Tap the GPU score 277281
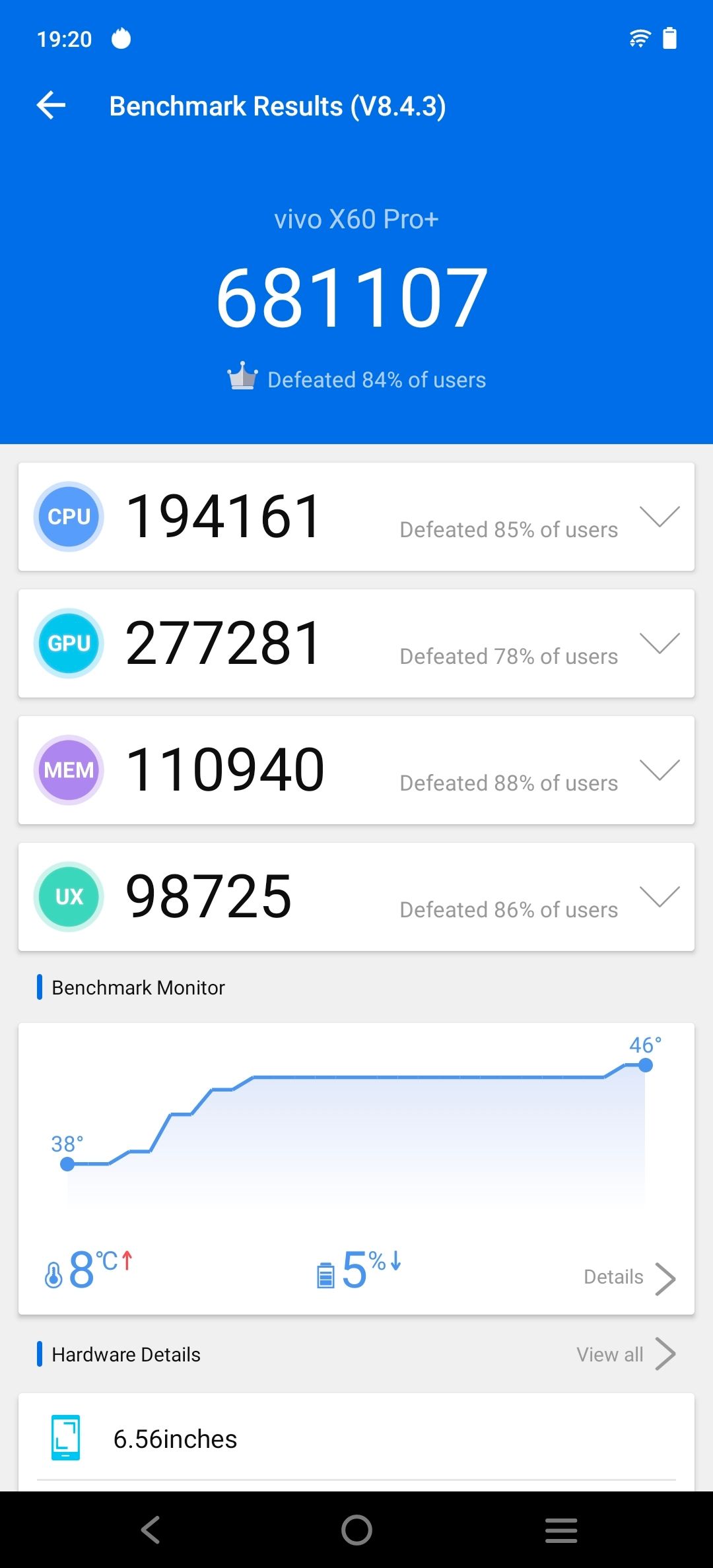This screenshot has height=1568, width=713. pyautogui.click(x=224, y=643)
